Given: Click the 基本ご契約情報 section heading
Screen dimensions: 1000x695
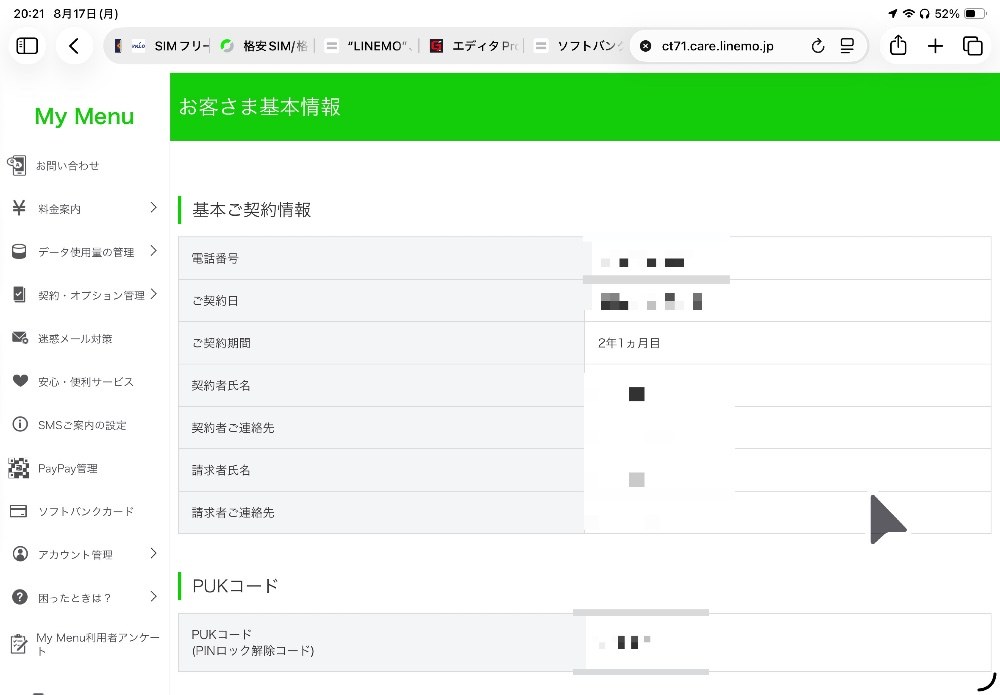Looking at the screenshot, I should coord(251,210).
